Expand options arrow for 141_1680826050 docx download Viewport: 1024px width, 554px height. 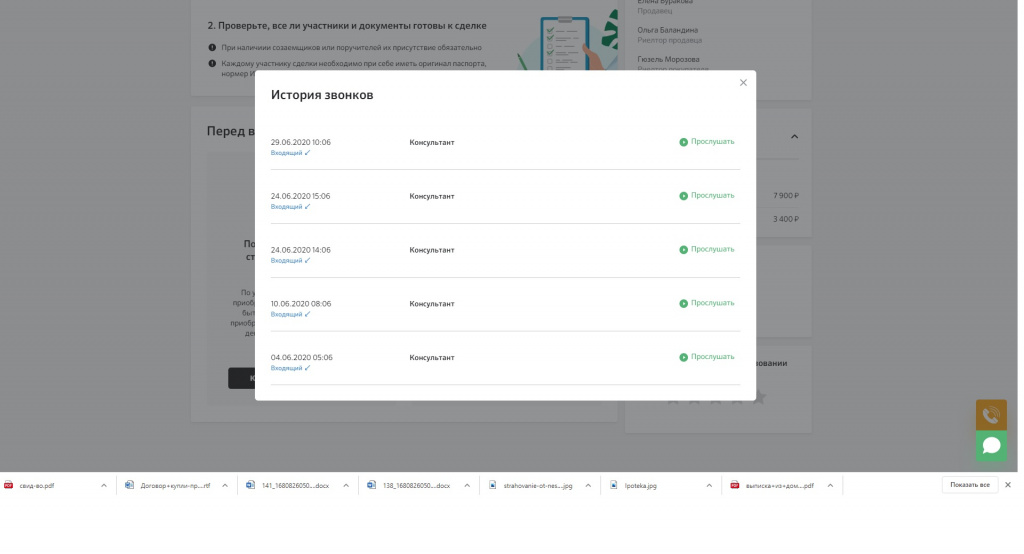point(346,485)
